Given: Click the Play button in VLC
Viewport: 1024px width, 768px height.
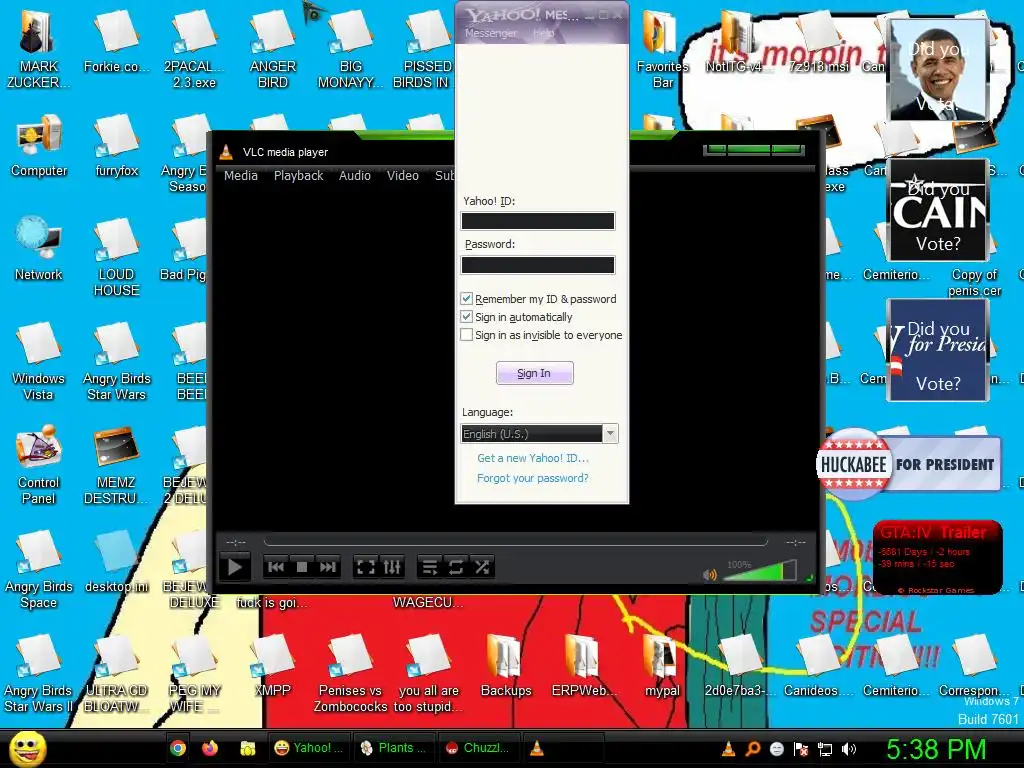Looking at the screenshot, I should click(x=234, y=567).
